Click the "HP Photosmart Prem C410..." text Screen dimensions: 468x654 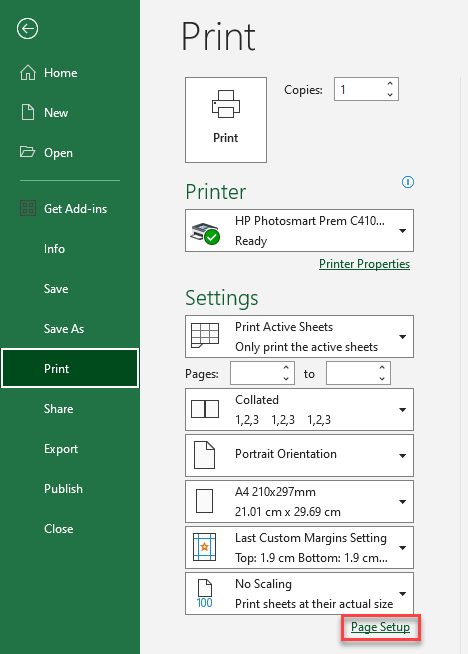(309, 221)
